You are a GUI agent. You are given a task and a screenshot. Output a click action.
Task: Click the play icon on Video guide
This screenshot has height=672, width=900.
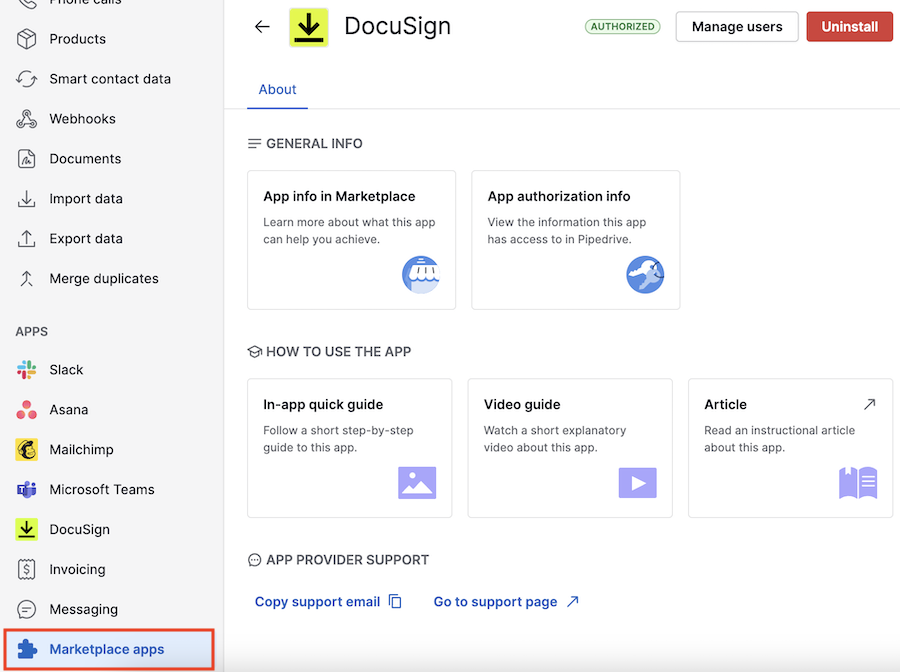(x=637, y=483)
